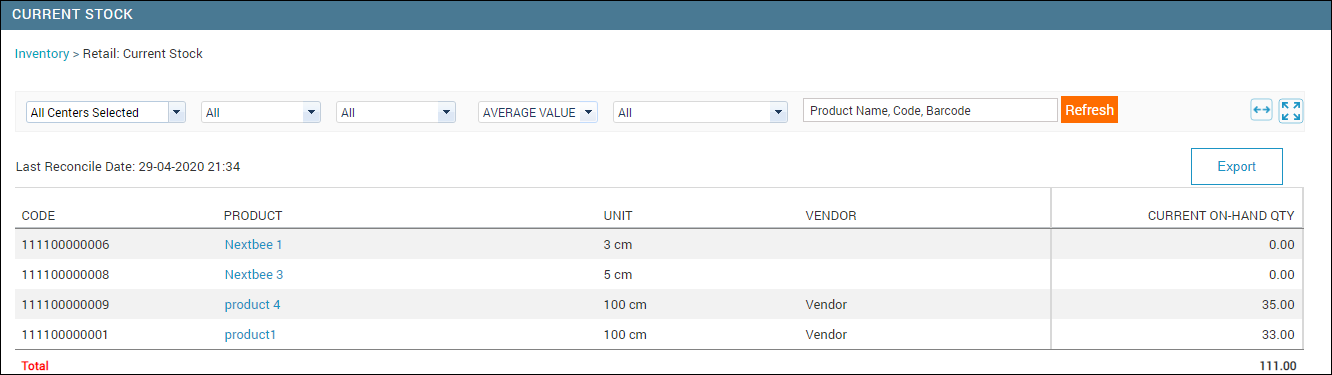
Task: Click the 35.00 quantity cell
Action: click(x=1279, y=304)
